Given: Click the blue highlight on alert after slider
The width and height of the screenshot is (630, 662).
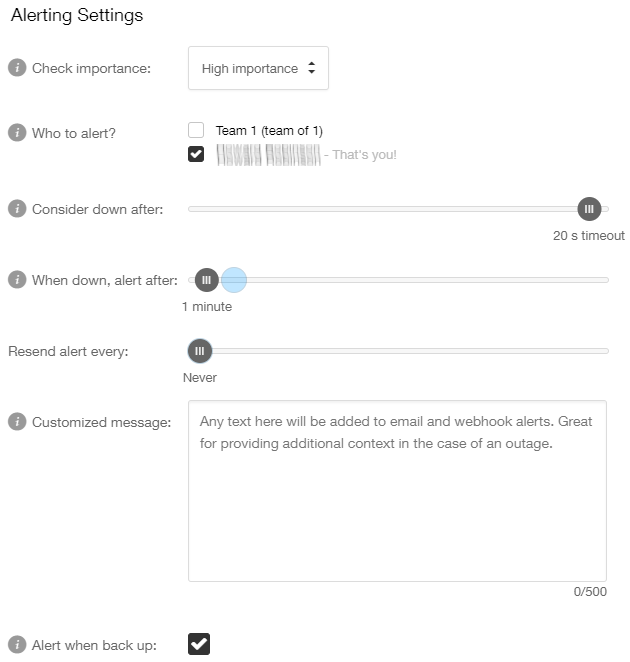Looking at the screenshot, I should pos(234,279).
